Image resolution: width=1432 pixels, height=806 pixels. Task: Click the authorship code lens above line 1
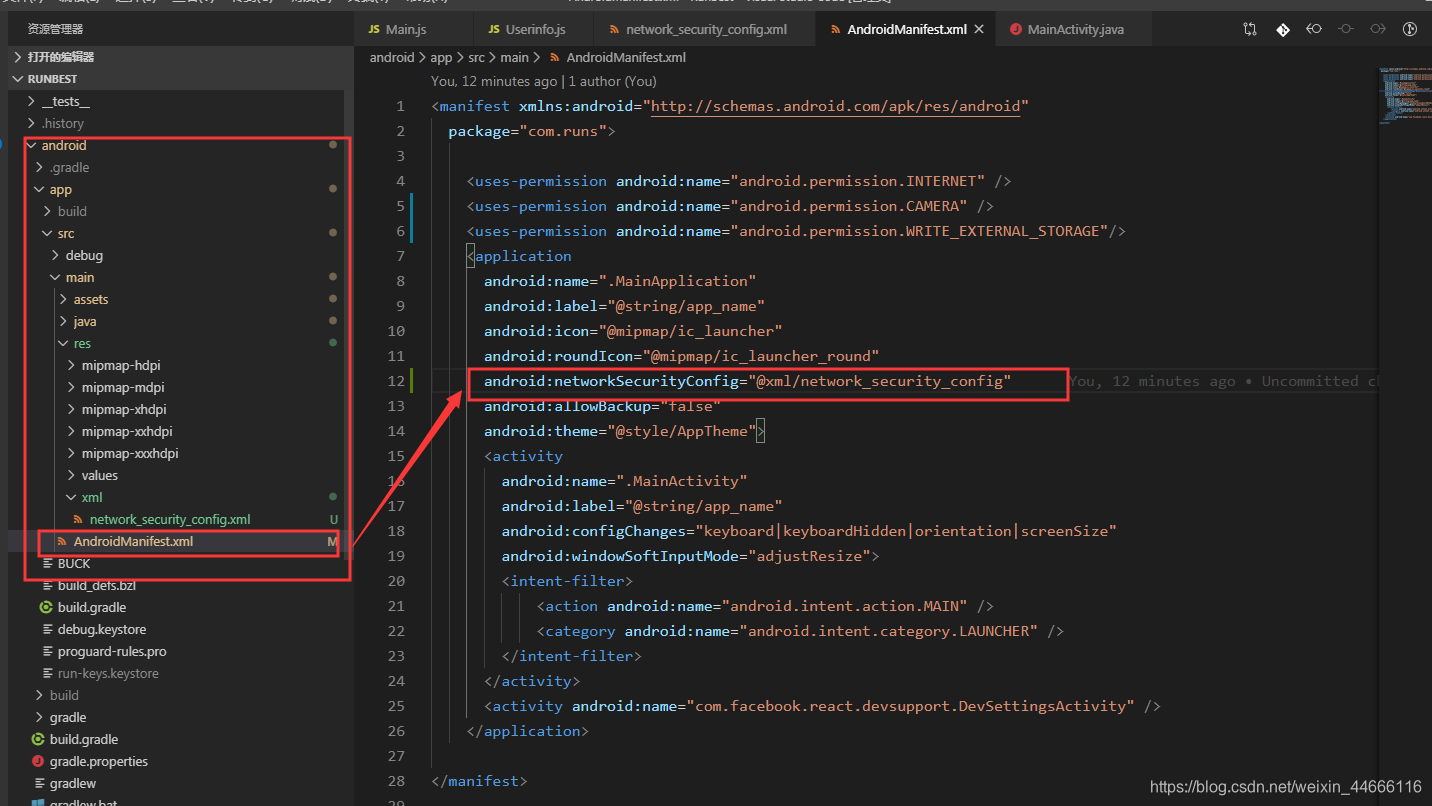click(x=543, y=81)
